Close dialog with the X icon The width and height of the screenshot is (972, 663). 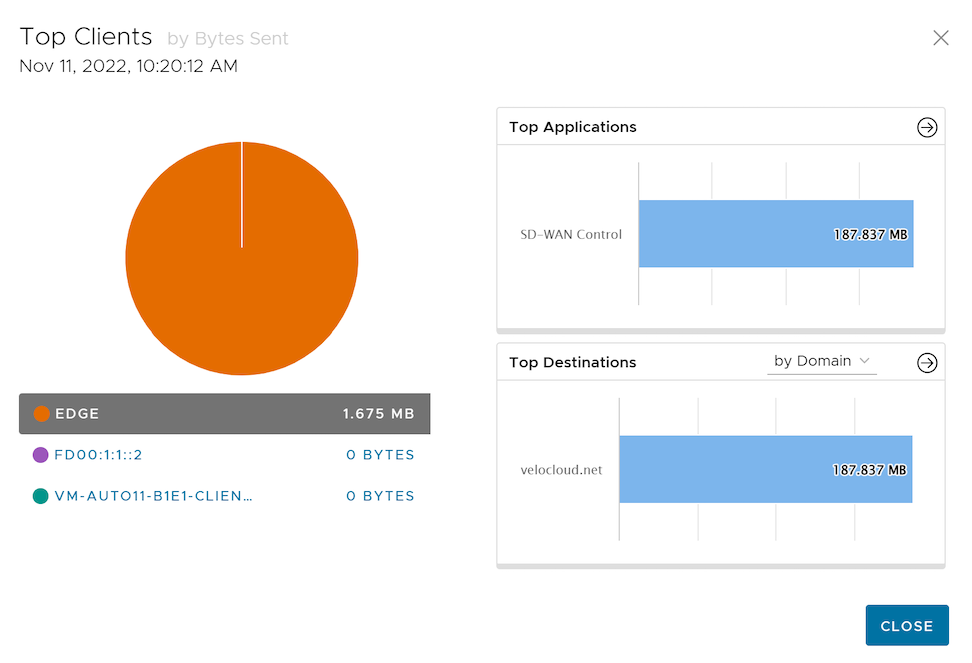940,38
